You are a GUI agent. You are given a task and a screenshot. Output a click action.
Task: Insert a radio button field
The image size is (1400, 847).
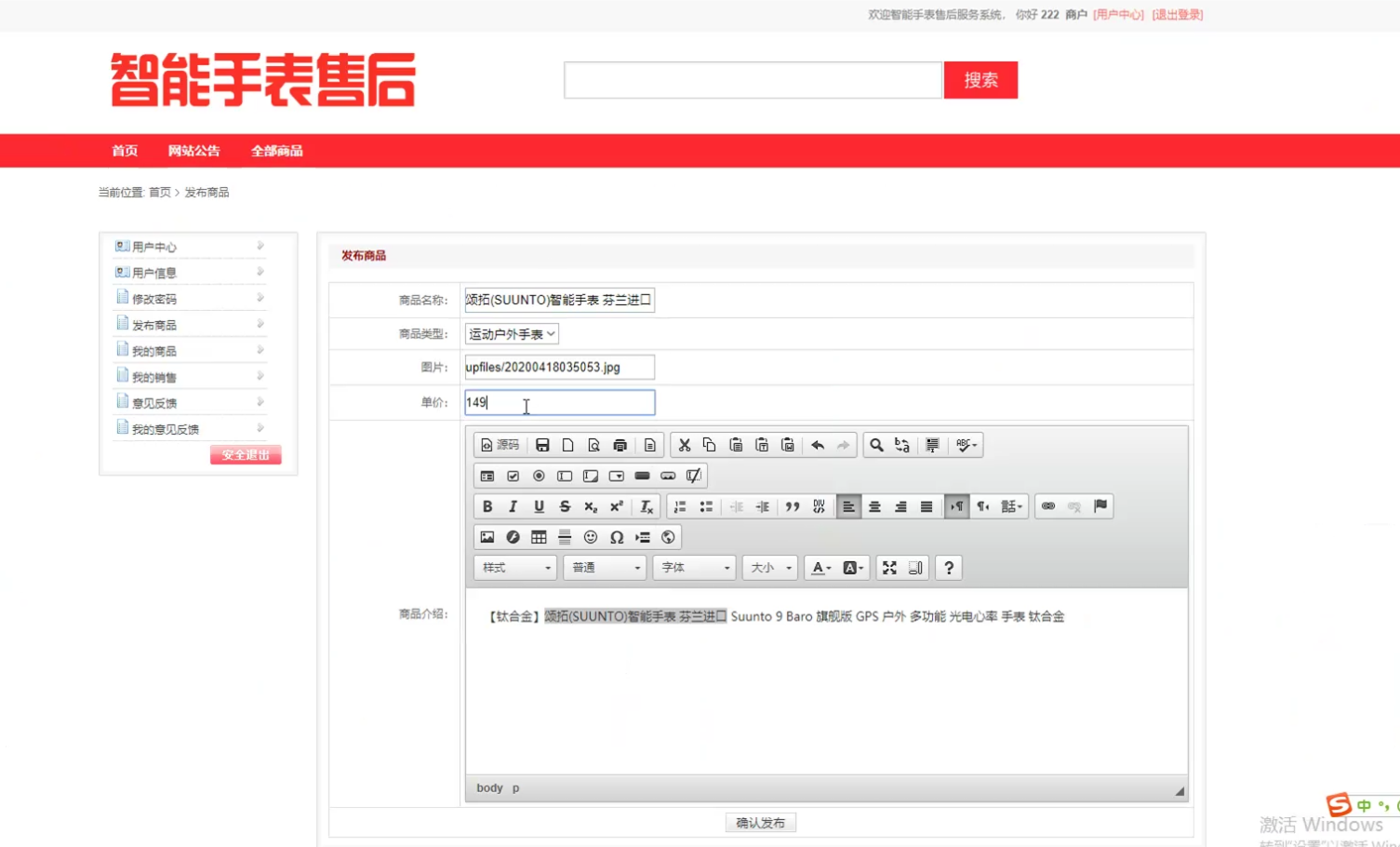pos(539,476)
